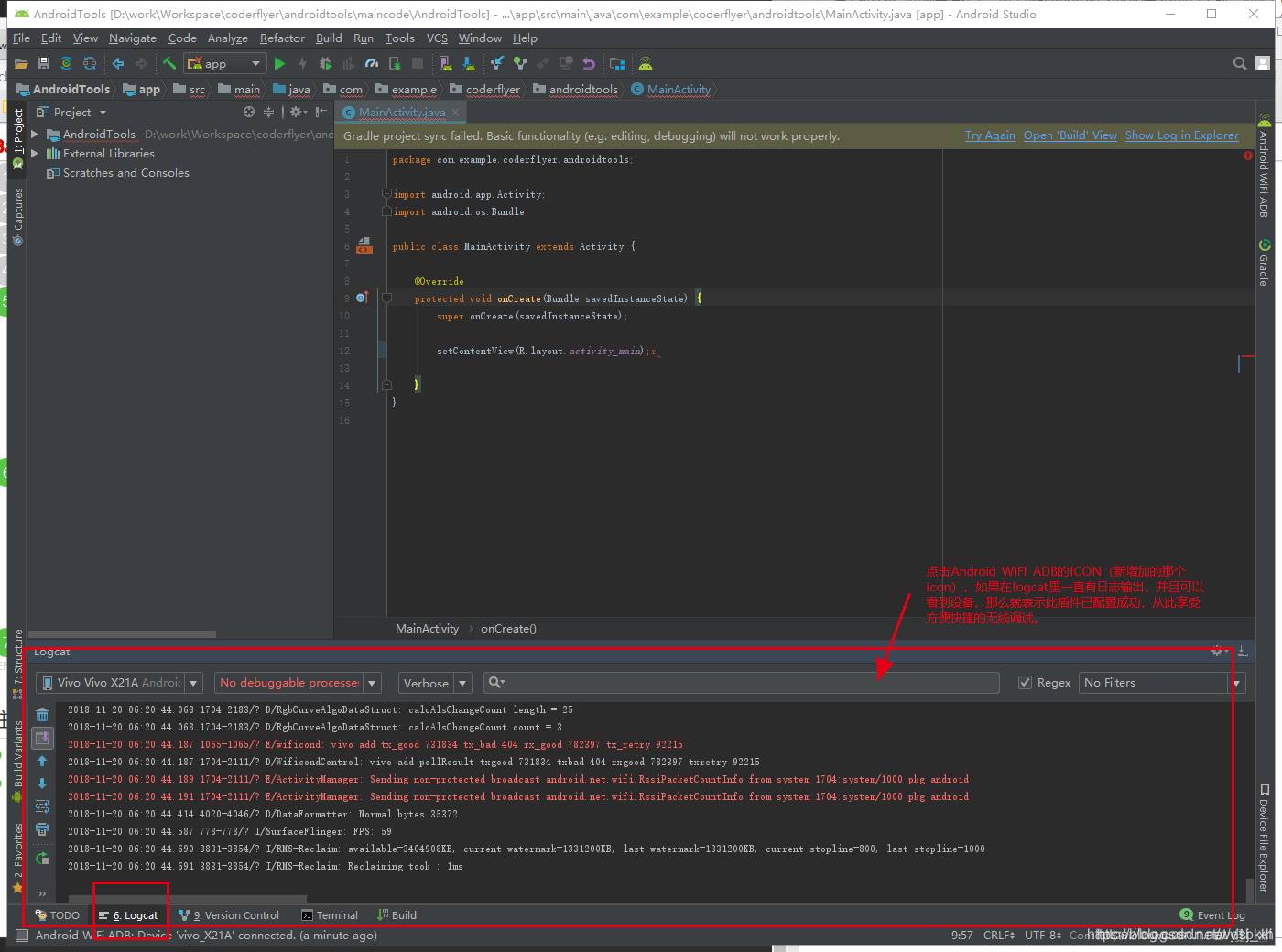Image resolution: width=1282 pixels, height=952 pixels.
Task: Open Logcat panel gear settings
Action: (1219, 652)
